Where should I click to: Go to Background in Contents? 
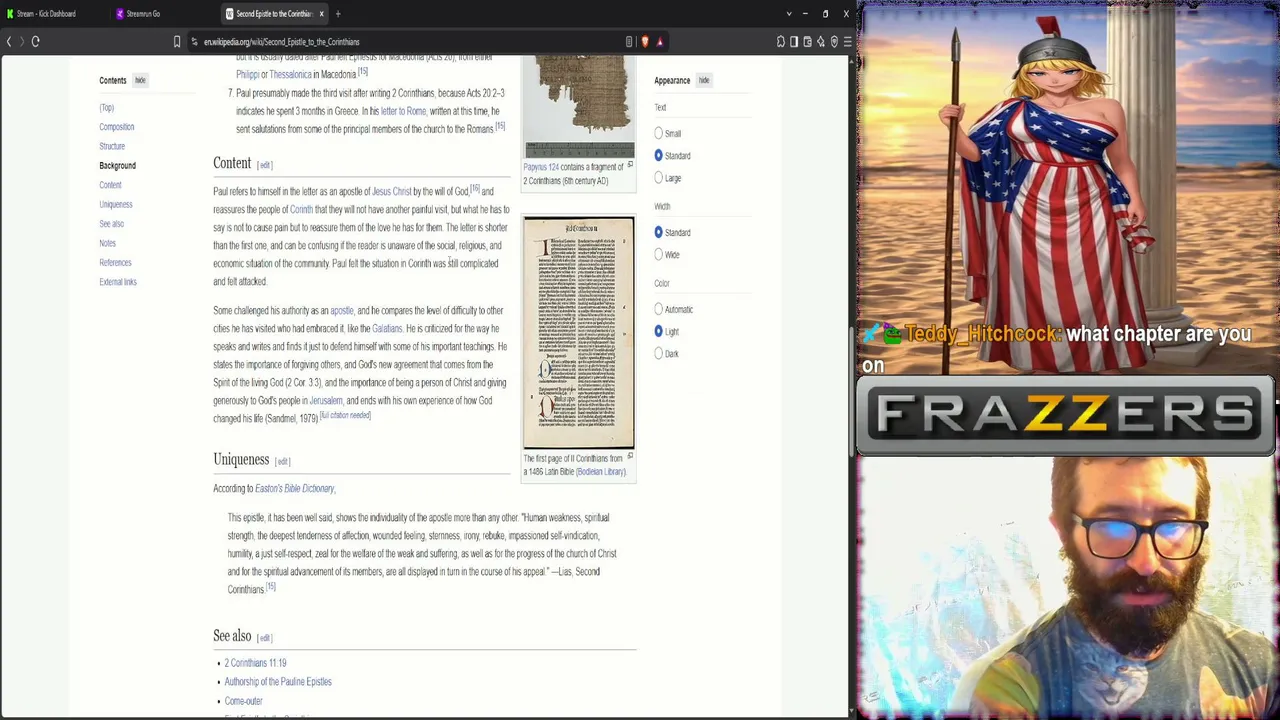pyautogui.click(x=118, y=165)
